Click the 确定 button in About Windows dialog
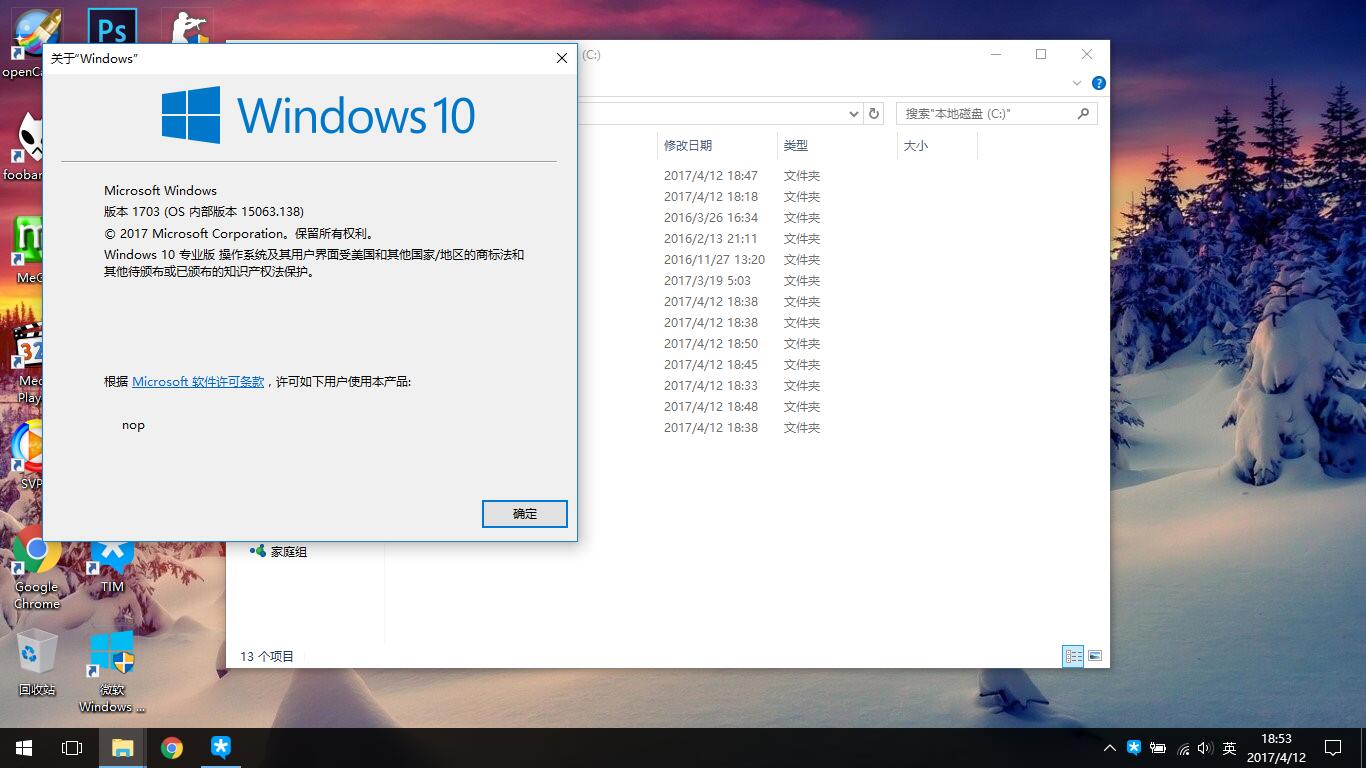1366x768 pixels. (x=524, y=514)
